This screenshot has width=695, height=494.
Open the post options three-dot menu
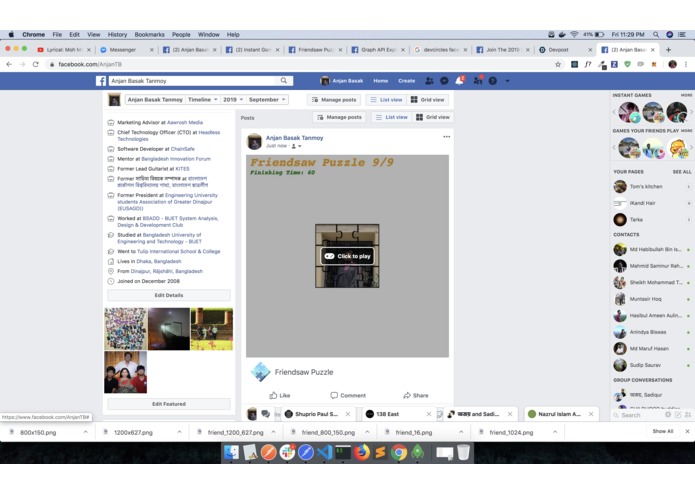446,137
